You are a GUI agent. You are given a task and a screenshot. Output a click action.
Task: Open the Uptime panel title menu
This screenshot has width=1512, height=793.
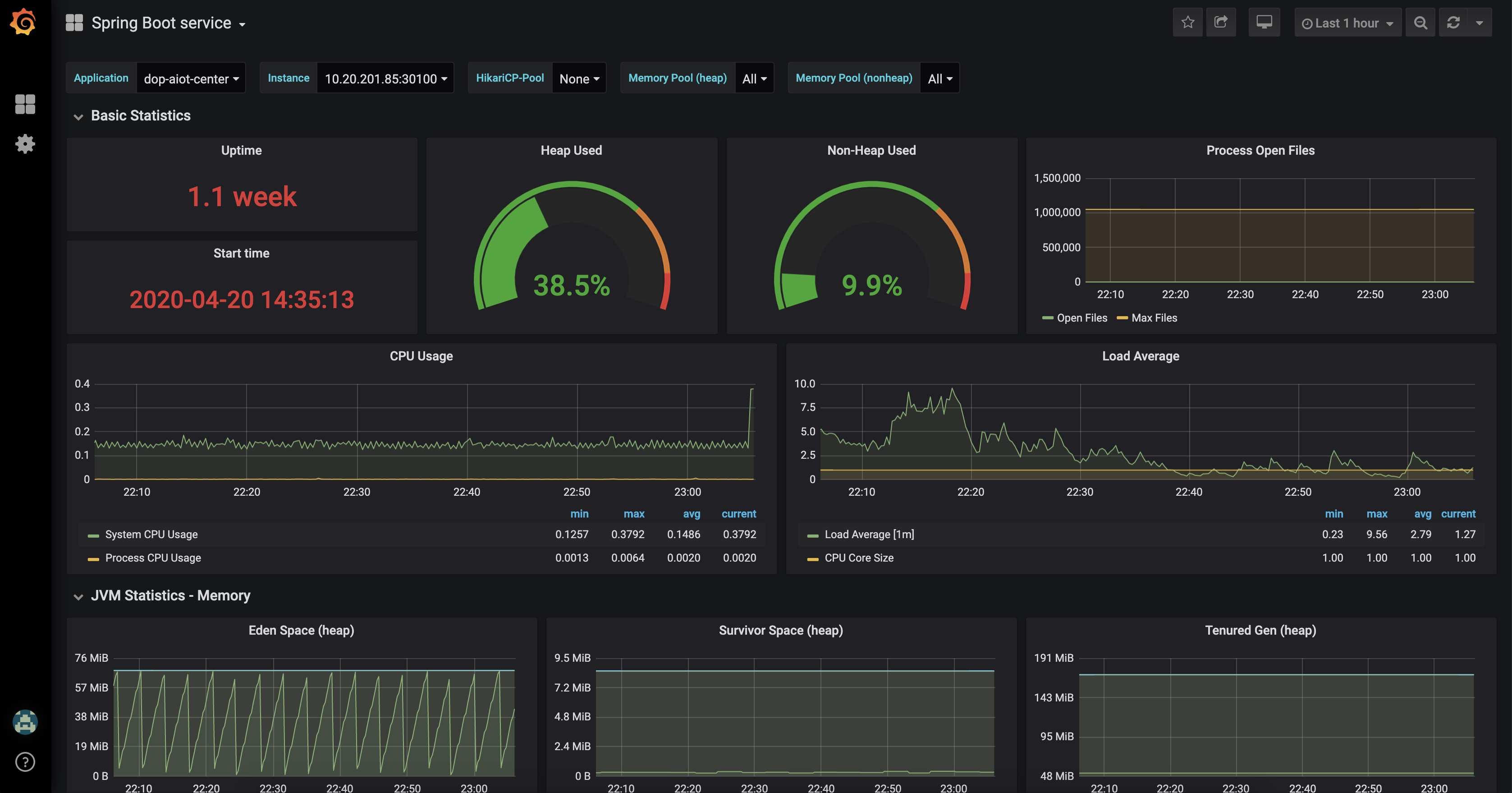[x=241, y=150]
